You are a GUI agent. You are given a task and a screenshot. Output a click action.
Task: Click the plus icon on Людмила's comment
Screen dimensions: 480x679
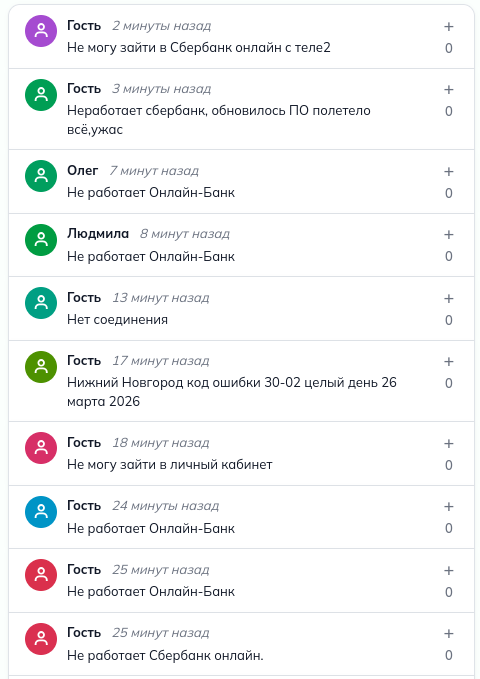(449, 235)
